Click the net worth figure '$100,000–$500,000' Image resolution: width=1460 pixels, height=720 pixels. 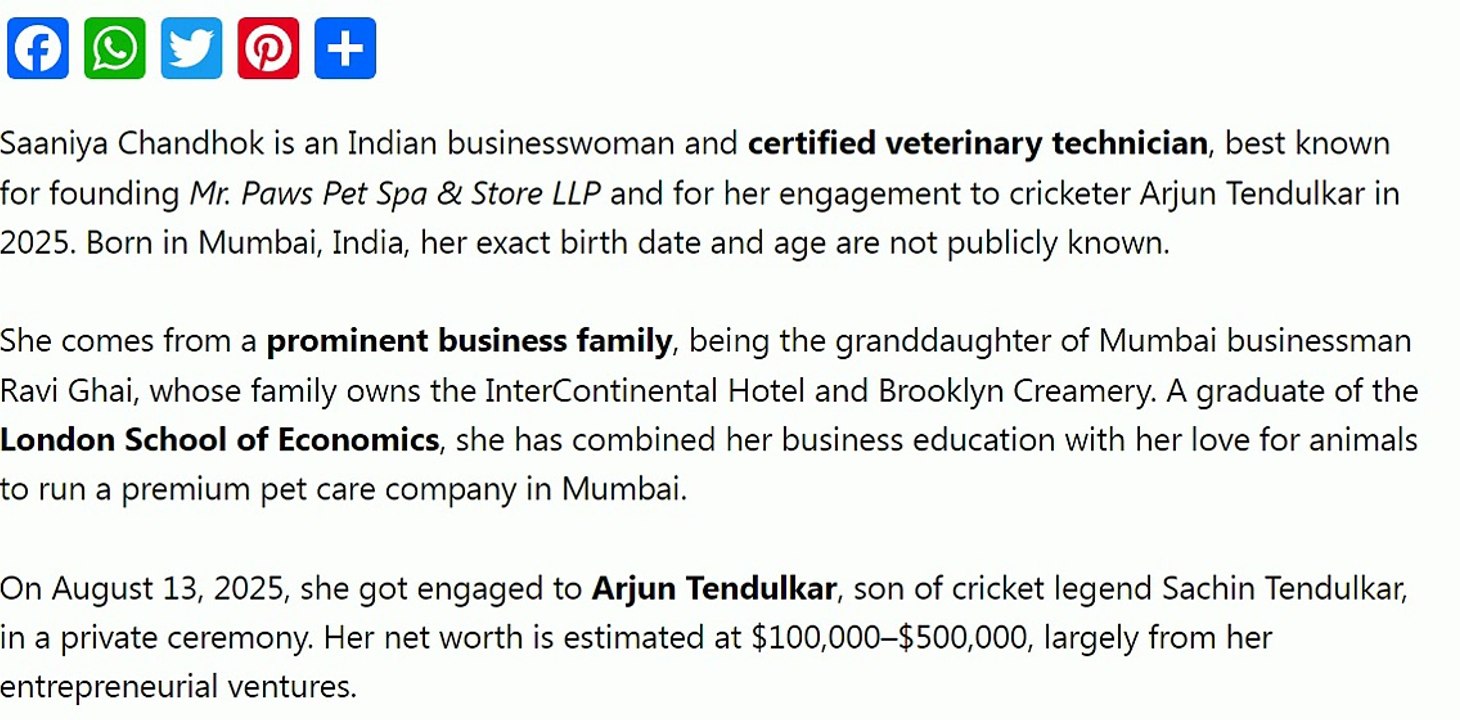pyautogui.click(x=890, y=637)
